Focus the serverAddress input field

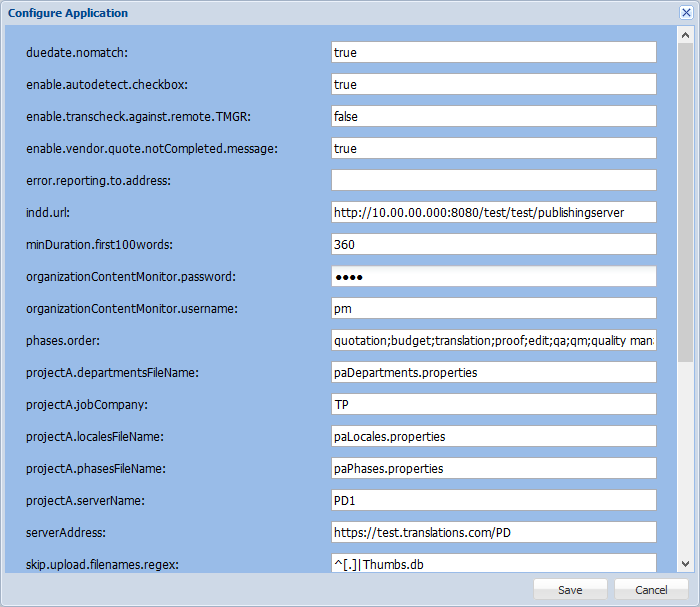(x=493, y=532)
